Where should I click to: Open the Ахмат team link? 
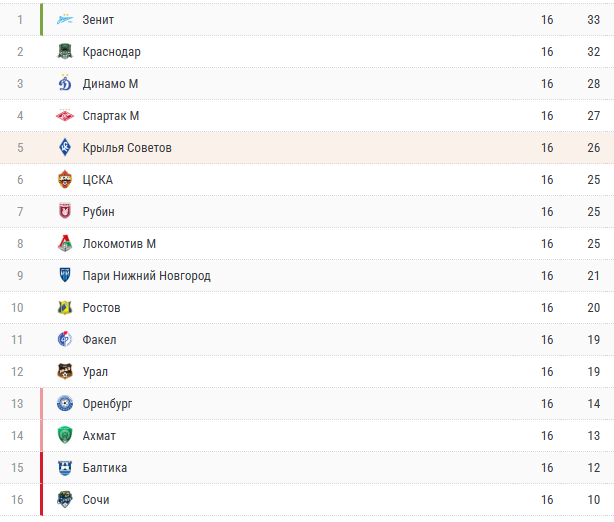99,435
